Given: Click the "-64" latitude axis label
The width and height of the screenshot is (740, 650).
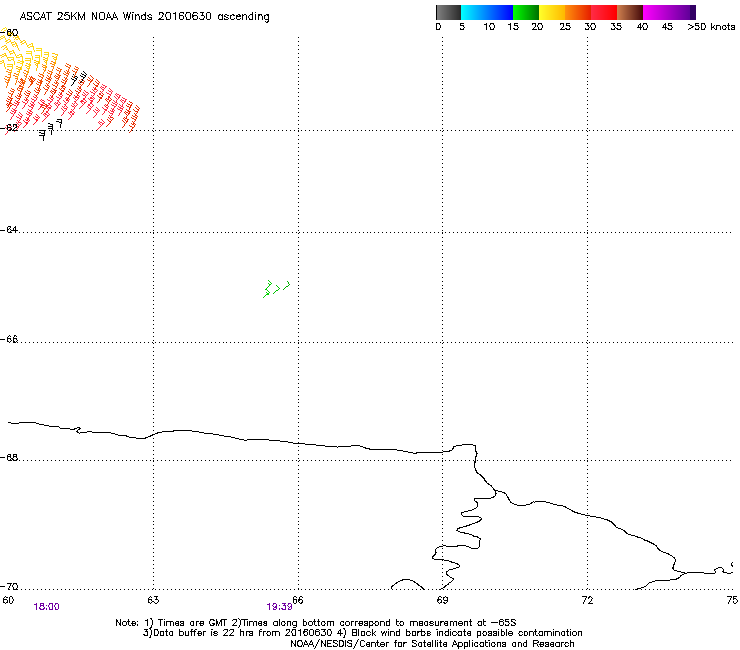Looking at the screenshot, I should pos(9,230).
